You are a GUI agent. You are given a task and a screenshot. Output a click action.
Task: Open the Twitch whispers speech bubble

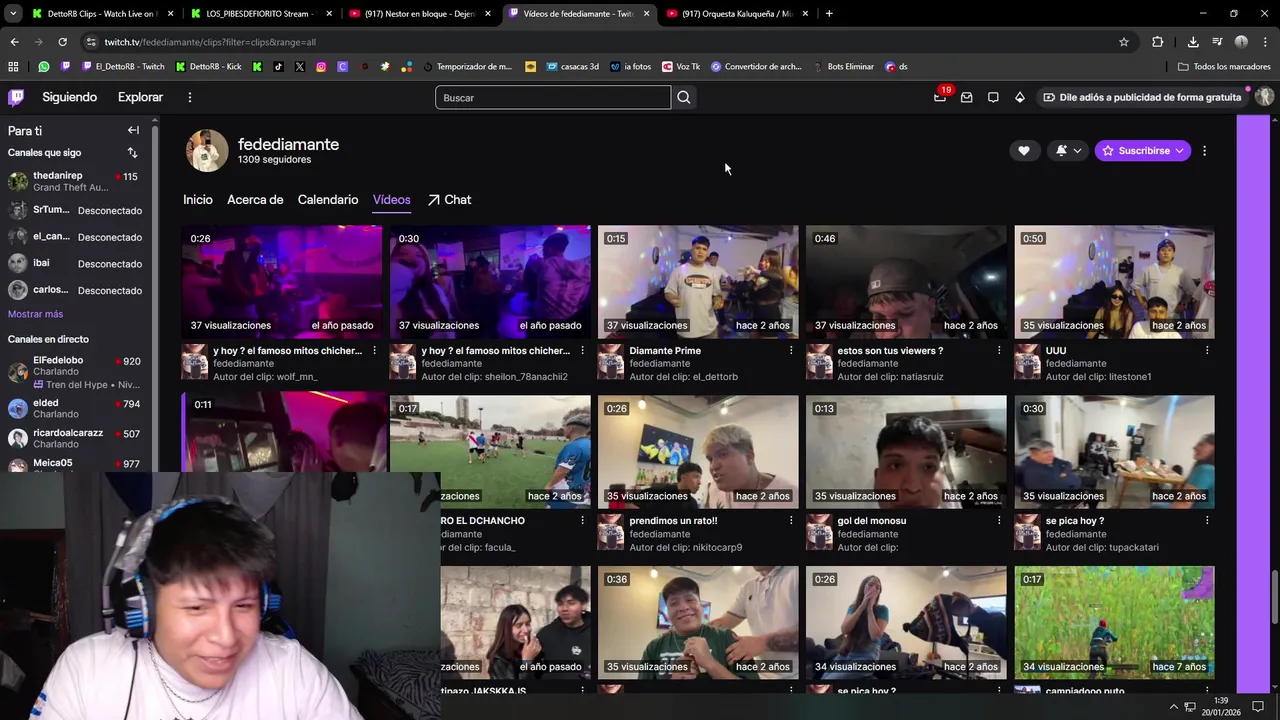pos(993,97)
